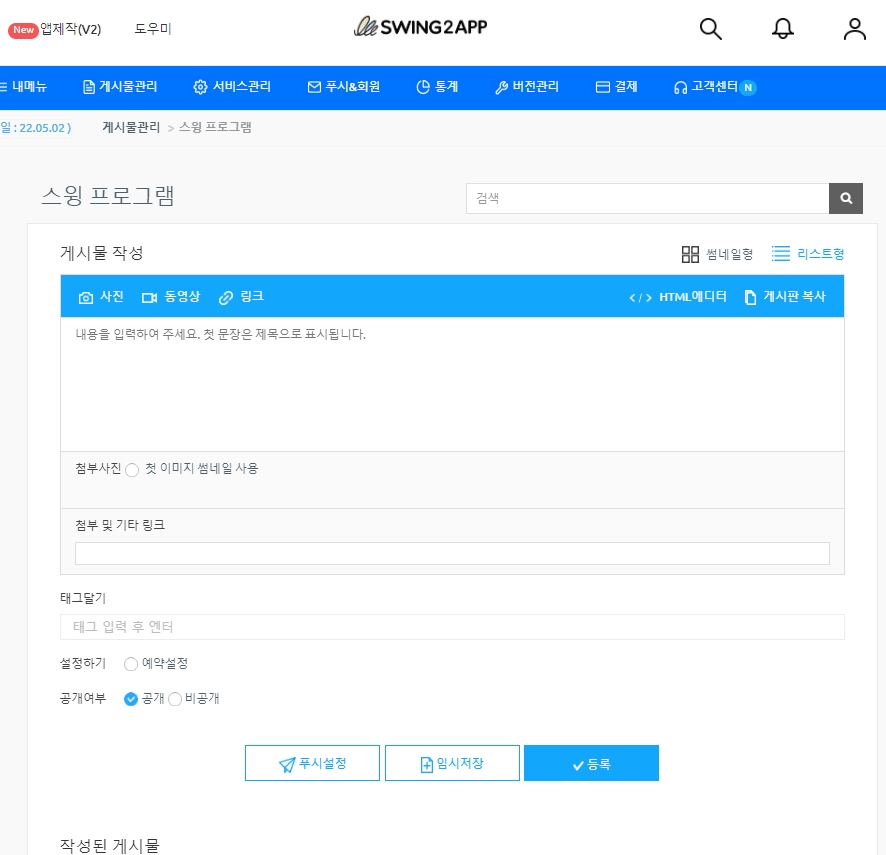This screenshot has height=855, width=886.
Task: Click 등록 submit button
Action: [x=591, y=763]
